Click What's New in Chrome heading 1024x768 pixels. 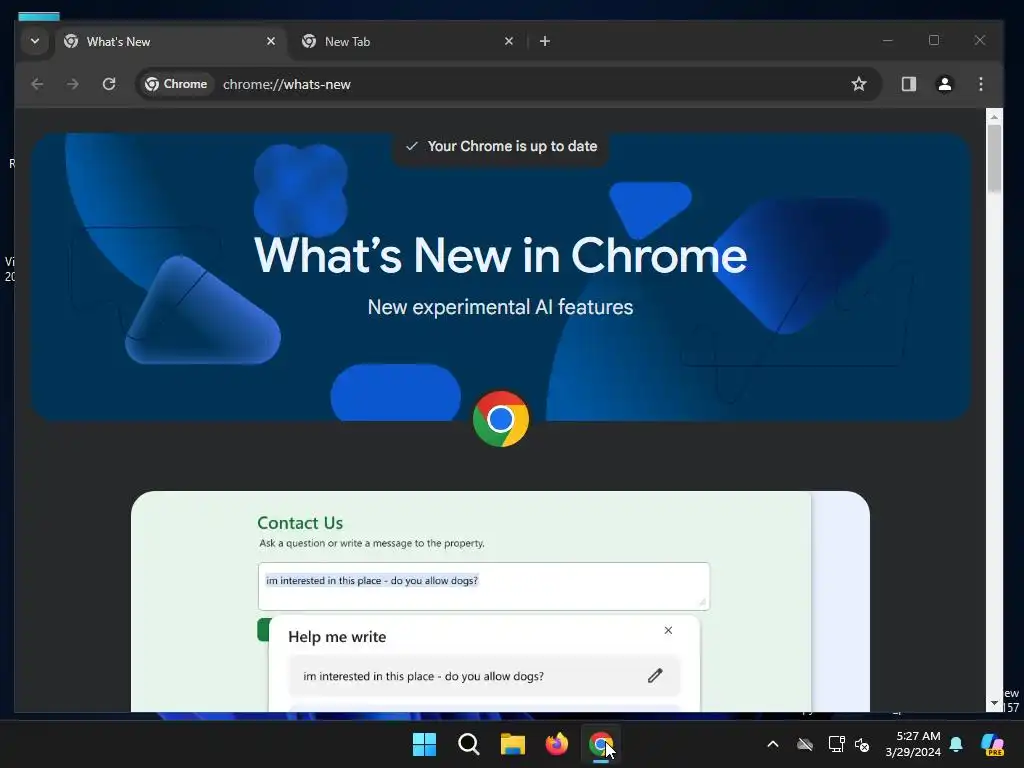(500, 255)
